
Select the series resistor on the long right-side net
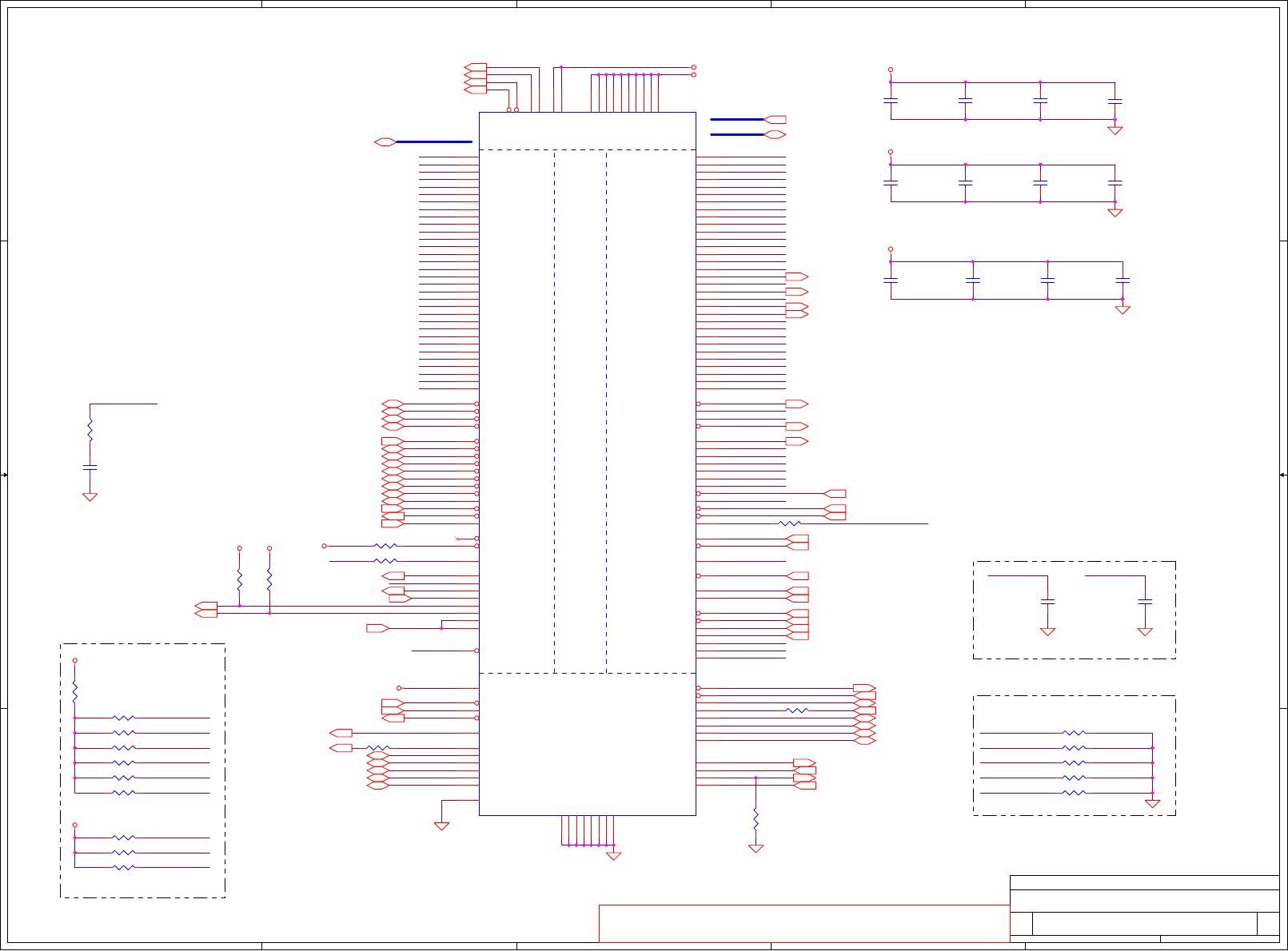coord(790,523)
